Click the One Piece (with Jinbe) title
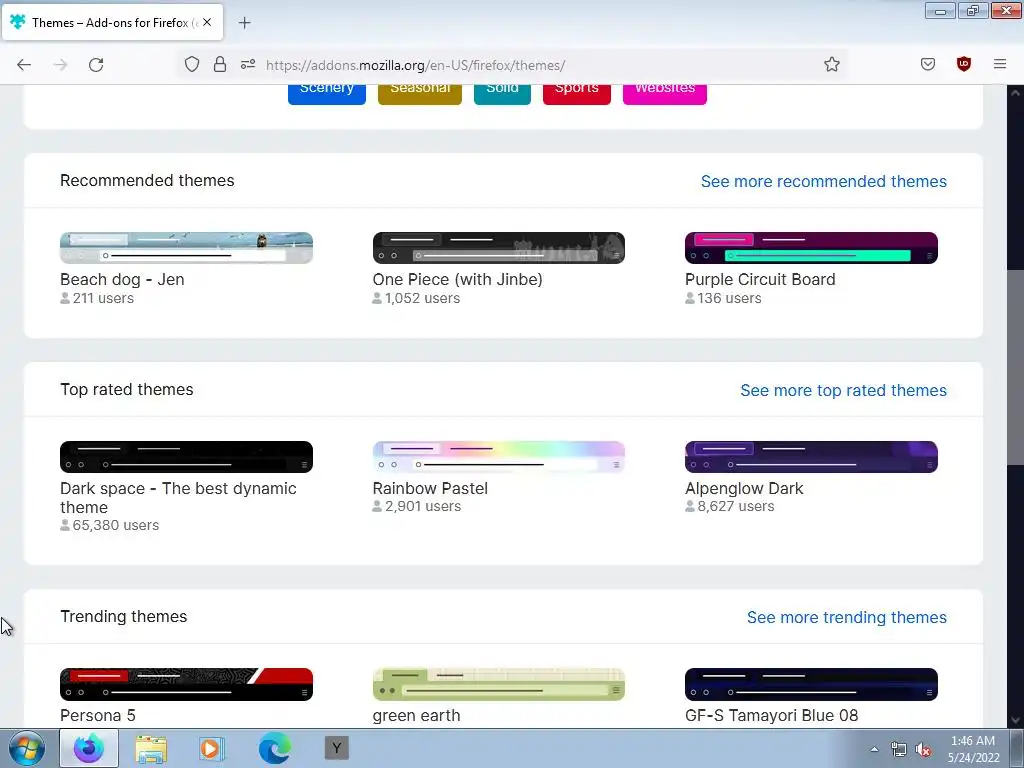 (457, 280)
